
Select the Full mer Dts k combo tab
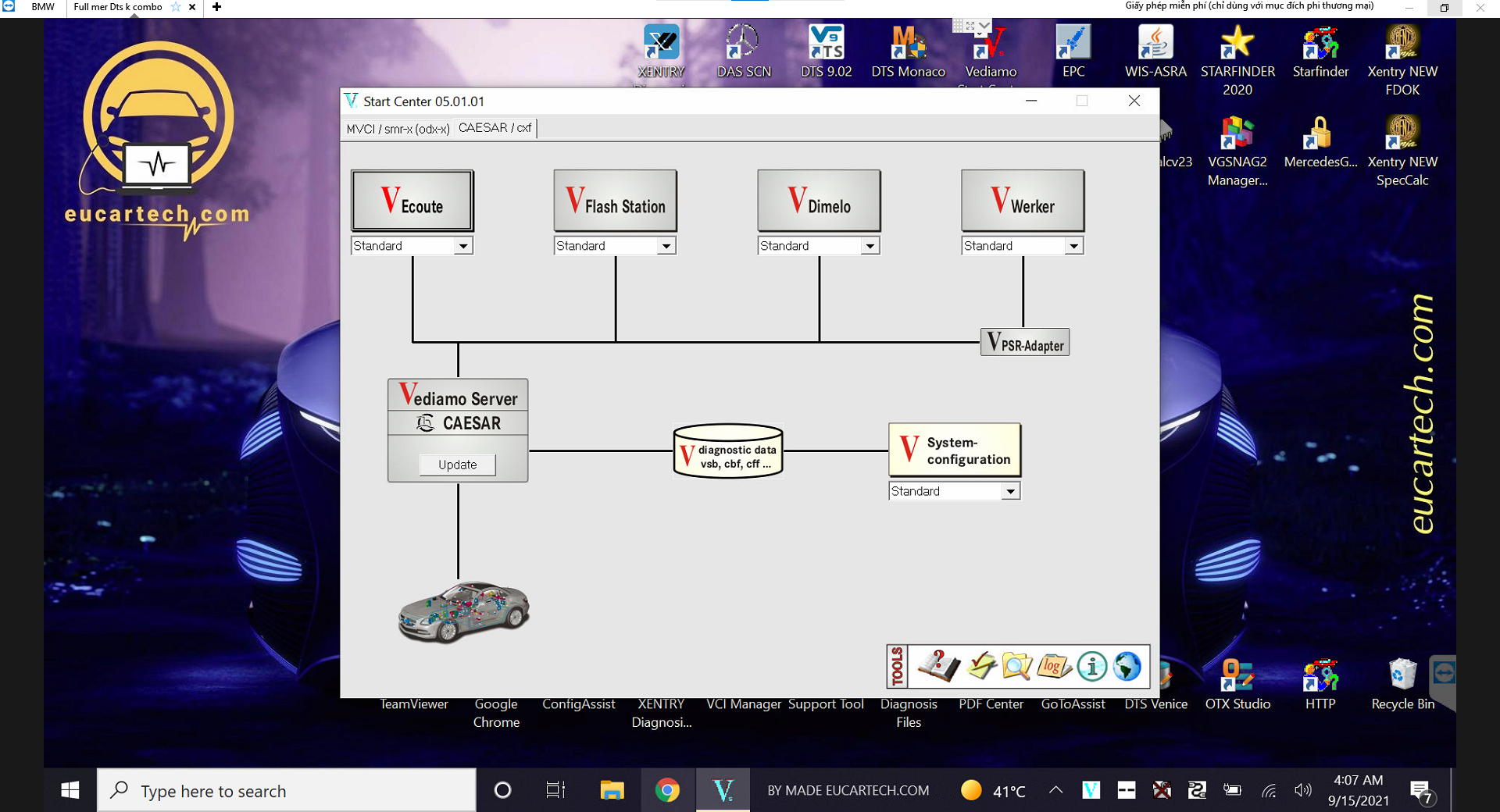coord(118,7)
